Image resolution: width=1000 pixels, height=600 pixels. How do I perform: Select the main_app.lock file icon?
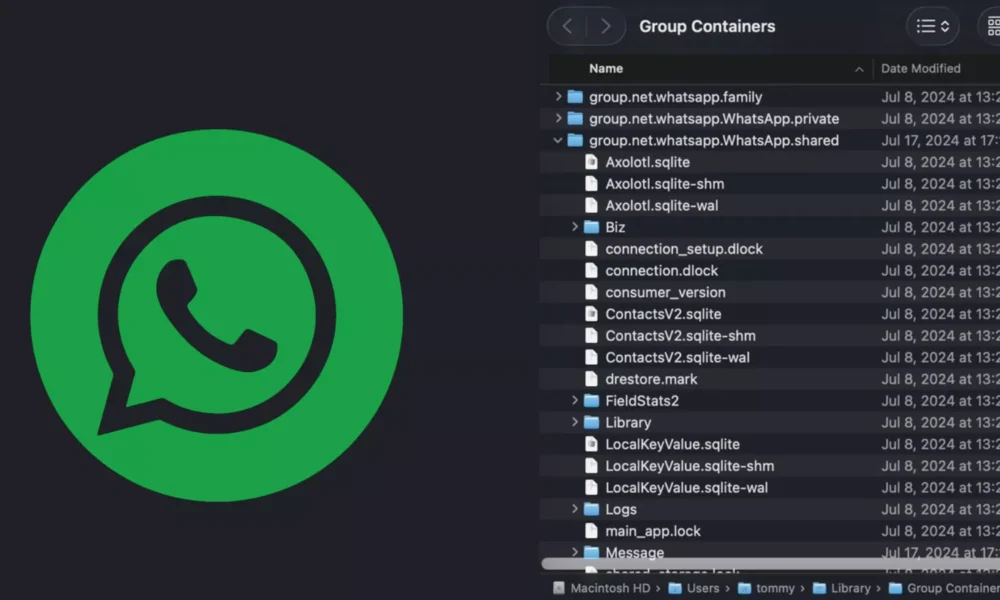(x=591, y=530)
